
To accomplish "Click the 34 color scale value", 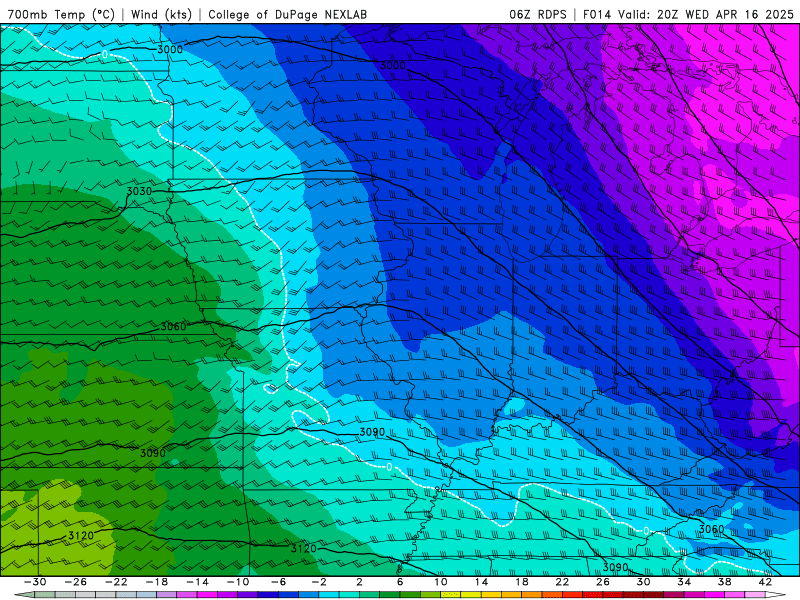I will coord(684,582).
